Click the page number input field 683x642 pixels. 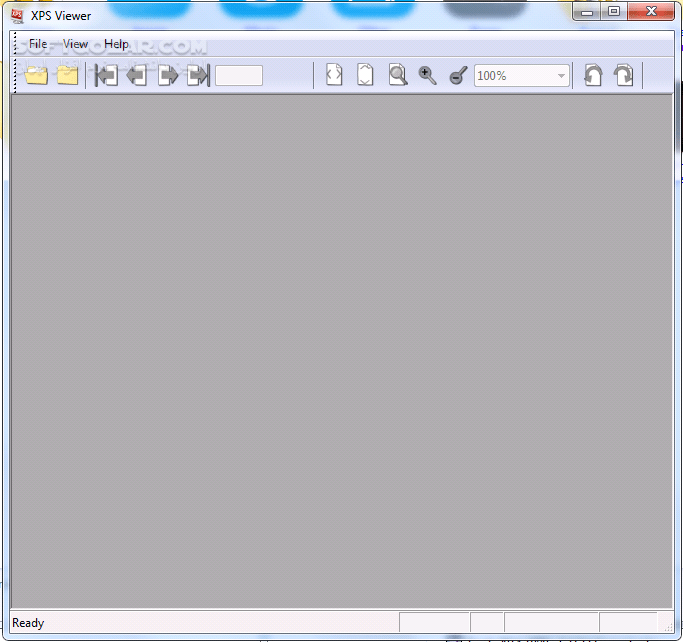click(x=239, y=76)
